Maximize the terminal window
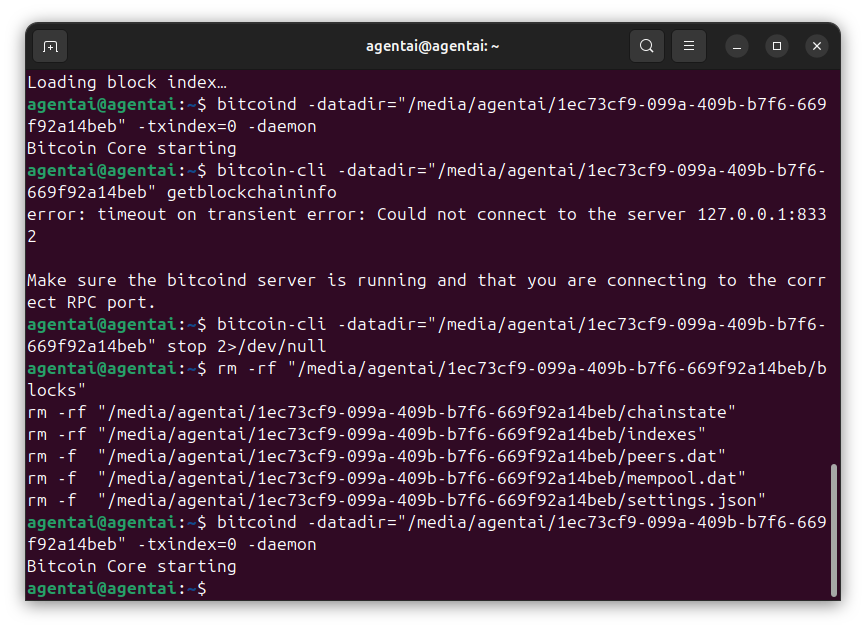 pos(777,46)
